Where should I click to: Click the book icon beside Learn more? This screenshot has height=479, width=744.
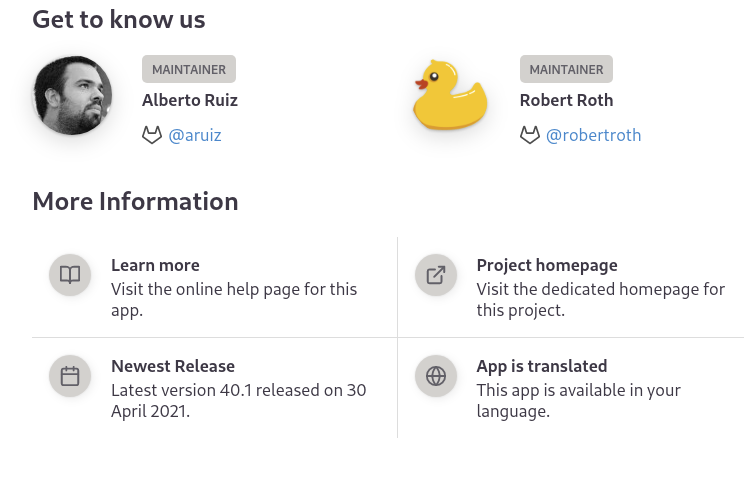pyautogui.click(x=70, y=275)
